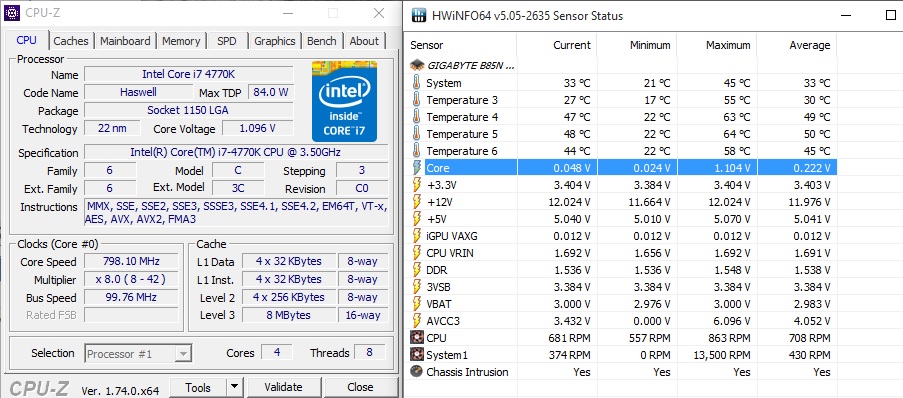Select the GIGABYTE B85N motherboard chip icon

(417, 66)
